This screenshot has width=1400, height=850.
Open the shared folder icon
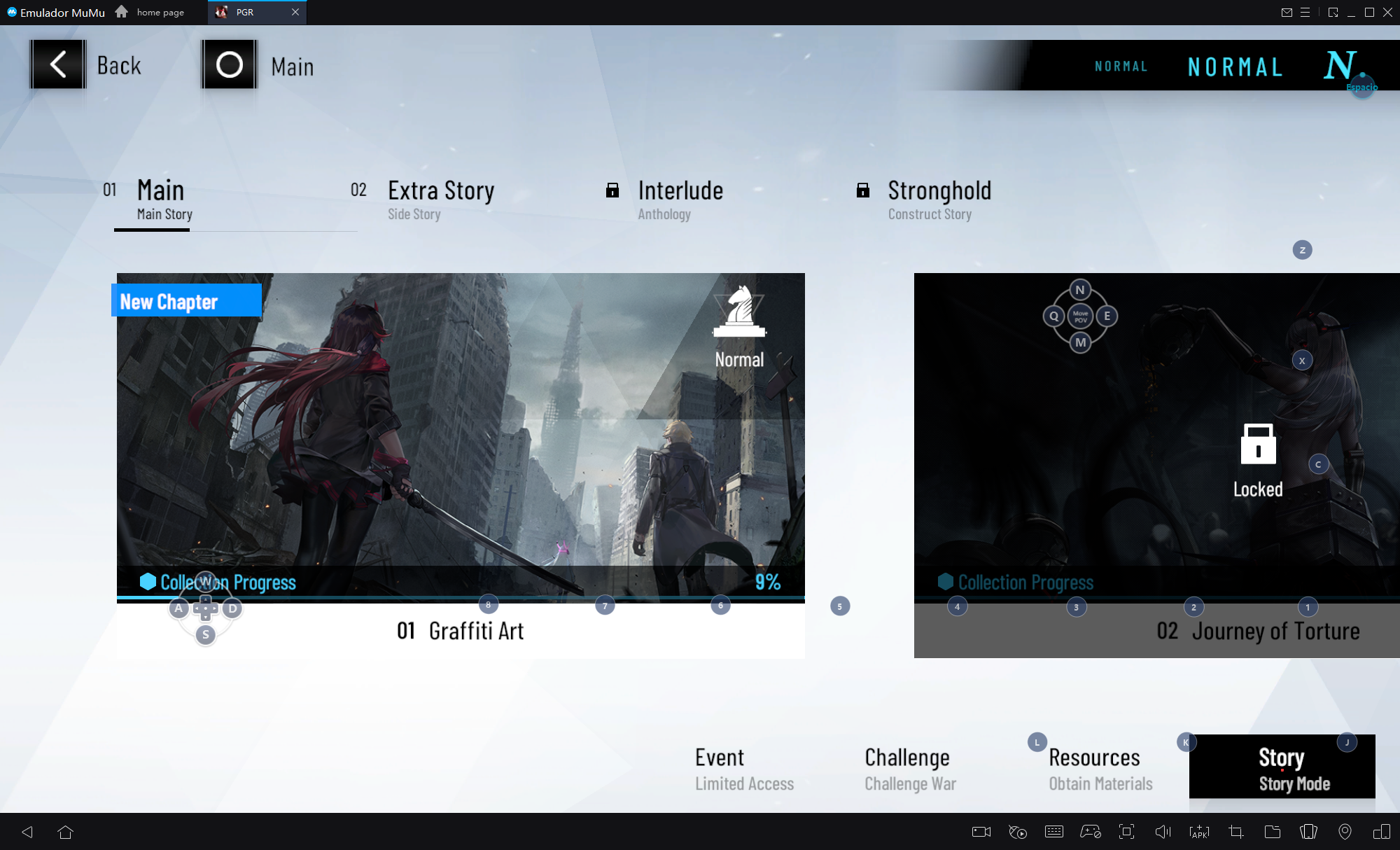point(1272,832)
